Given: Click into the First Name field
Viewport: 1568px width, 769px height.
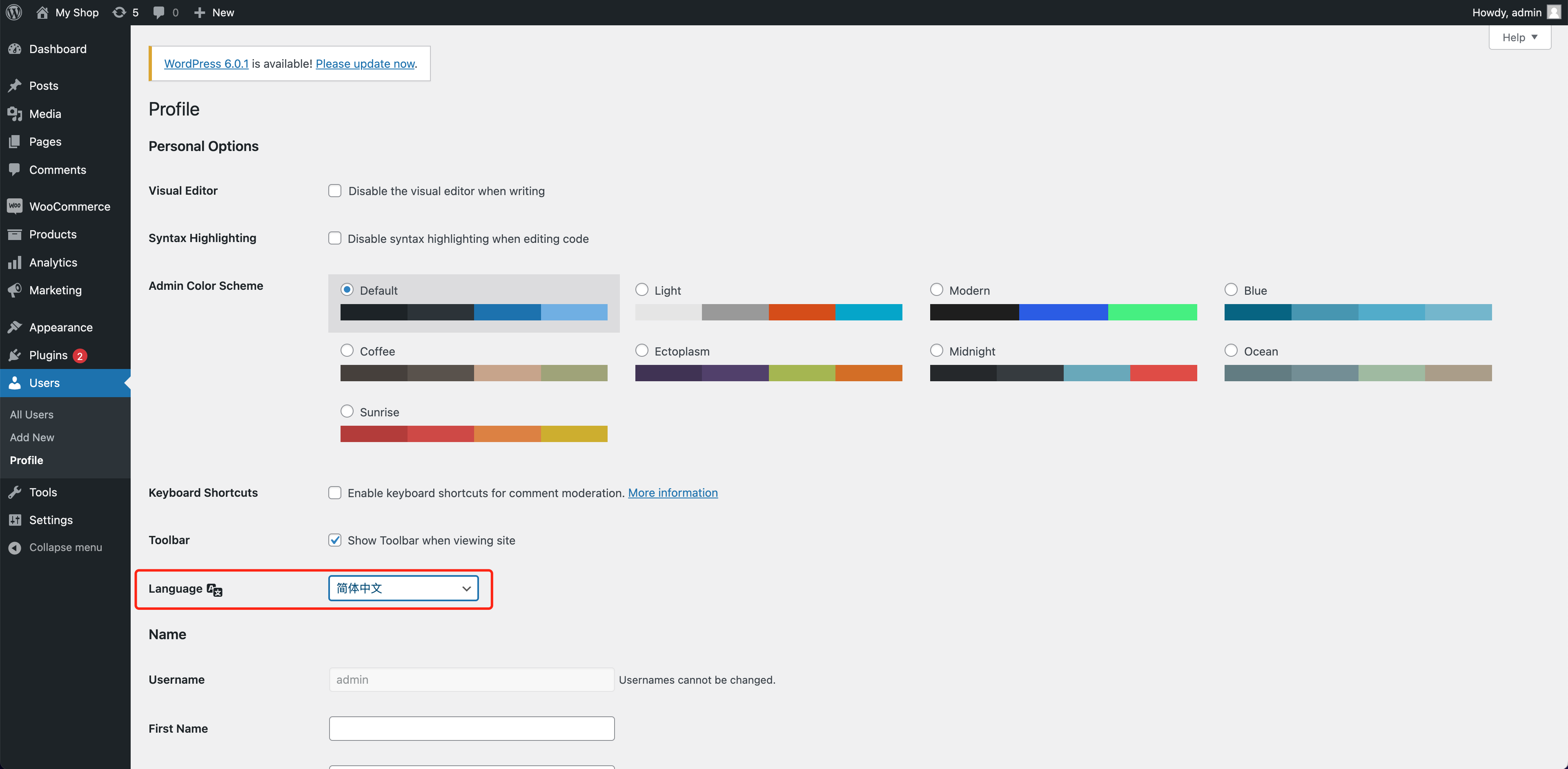Looking at the screenshot, I should [471, 728].
